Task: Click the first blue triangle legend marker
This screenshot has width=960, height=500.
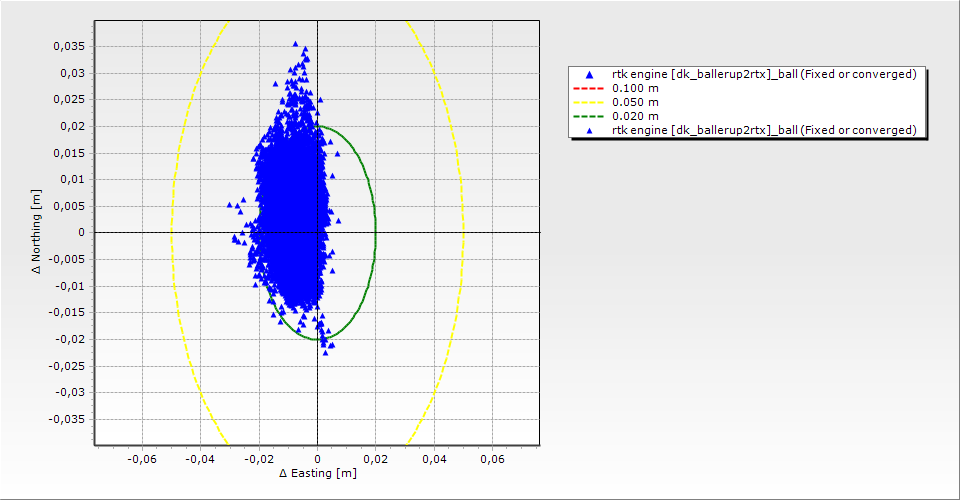Action: point(590,75)
